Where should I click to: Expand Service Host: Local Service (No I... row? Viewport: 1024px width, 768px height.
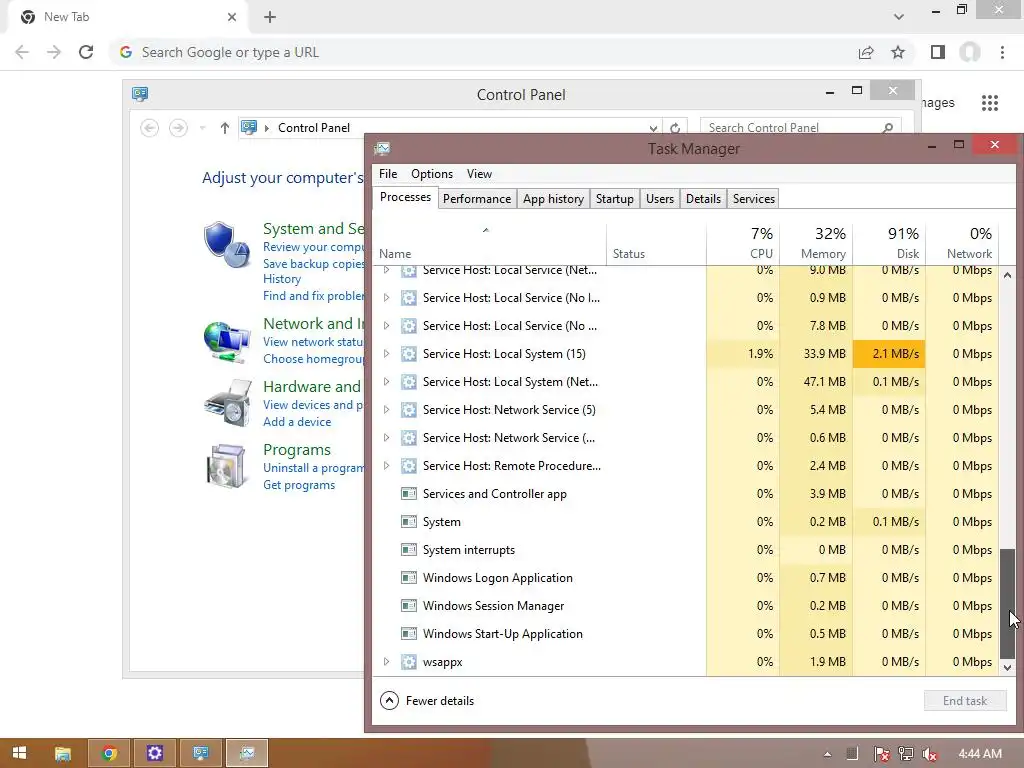(386, 298)
